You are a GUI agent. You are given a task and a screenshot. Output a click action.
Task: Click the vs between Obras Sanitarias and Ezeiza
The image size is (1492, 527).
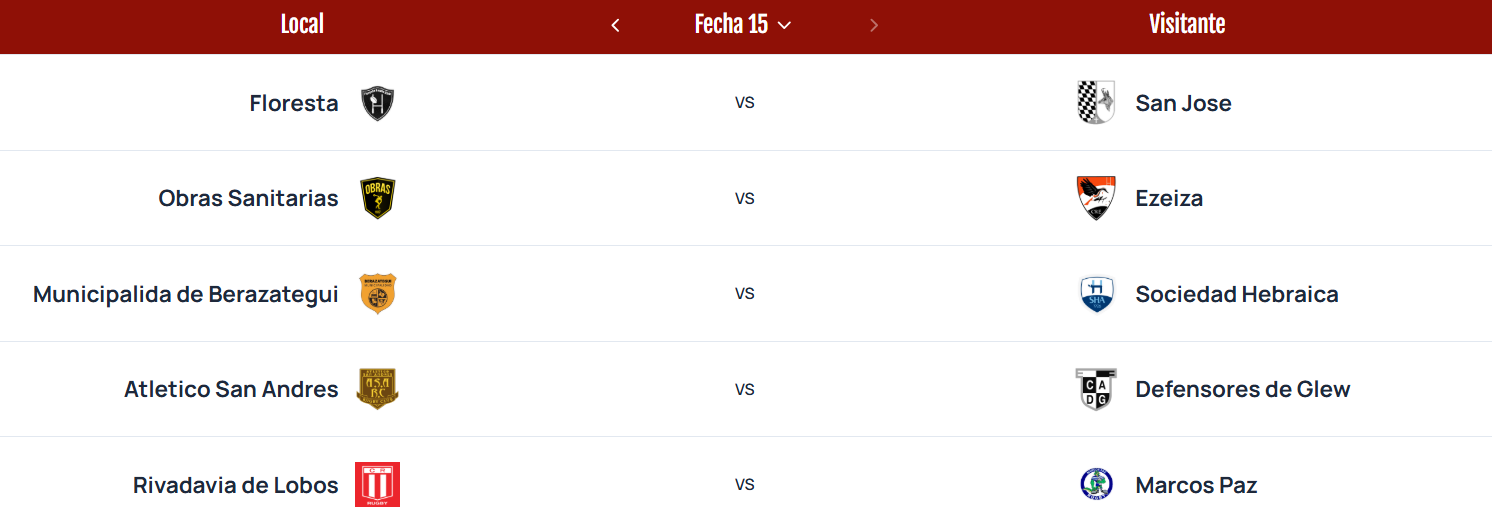tap(745, 198)
